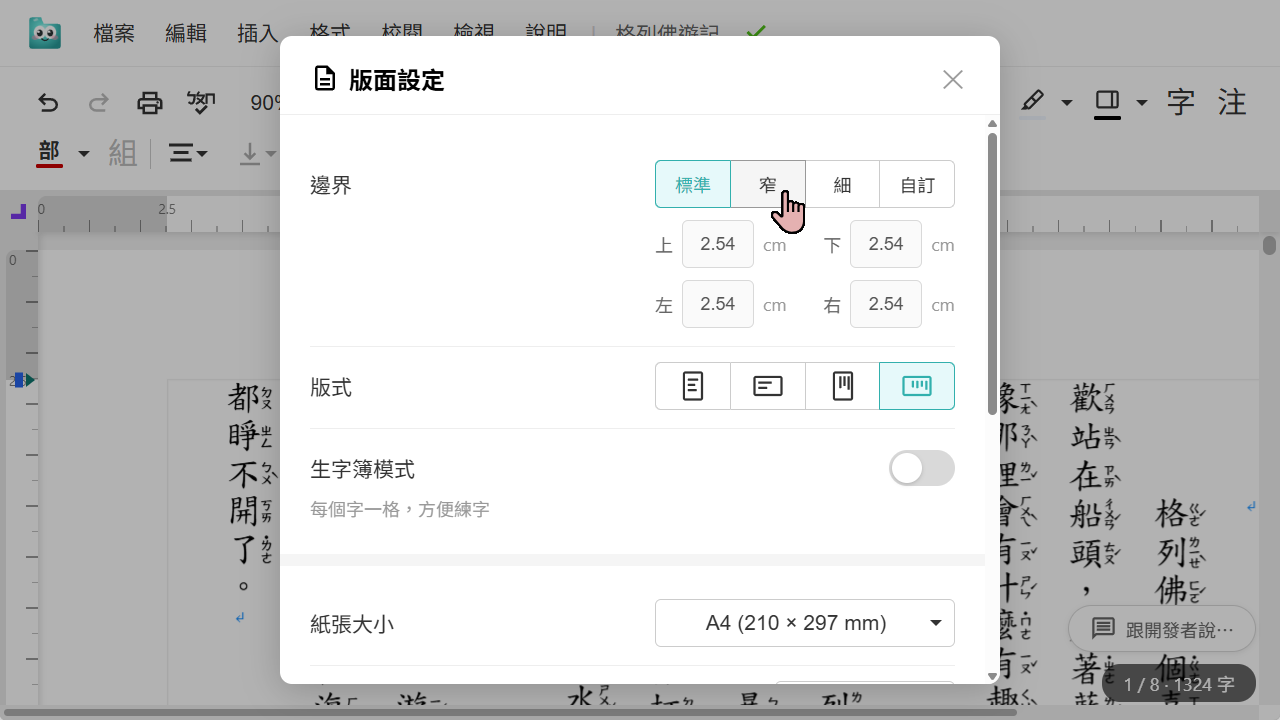Viewport: 1280px width, 720px height.
Task: Click the green document saved checkmark
Action: (756, 31)
